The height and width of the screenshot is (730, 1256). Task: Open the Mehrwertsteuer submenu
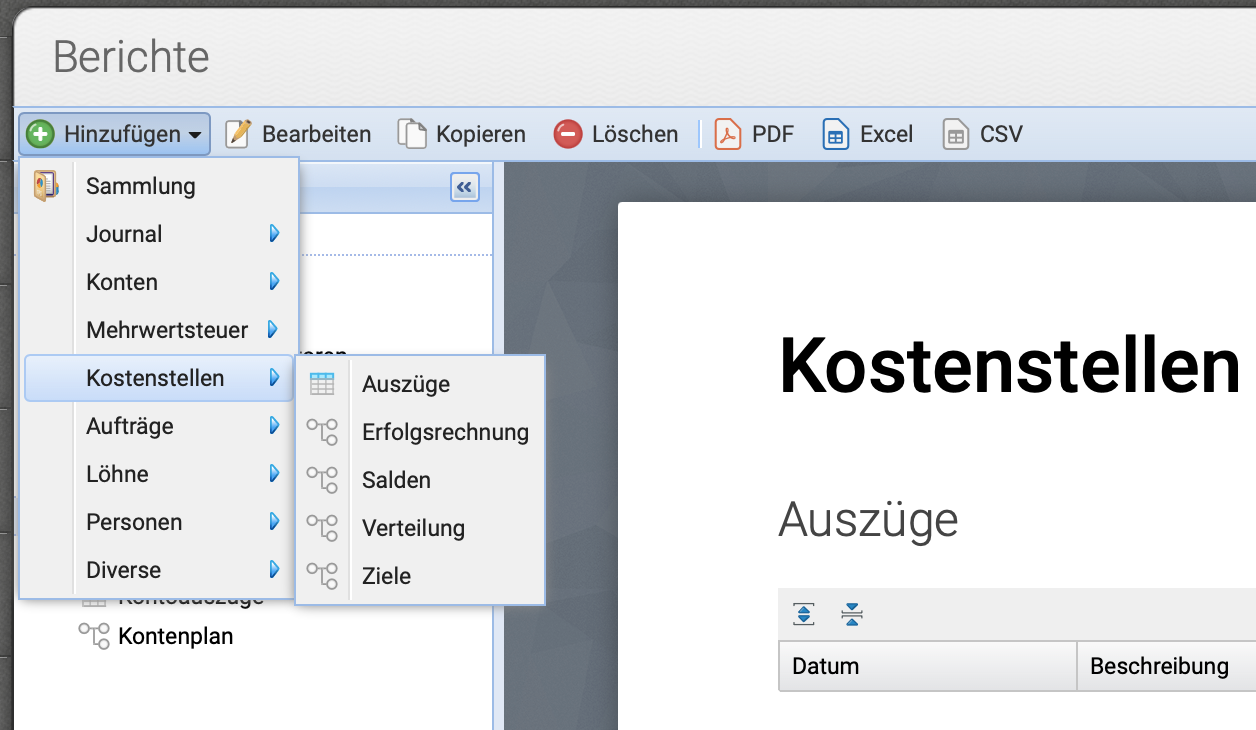(159, 330)
